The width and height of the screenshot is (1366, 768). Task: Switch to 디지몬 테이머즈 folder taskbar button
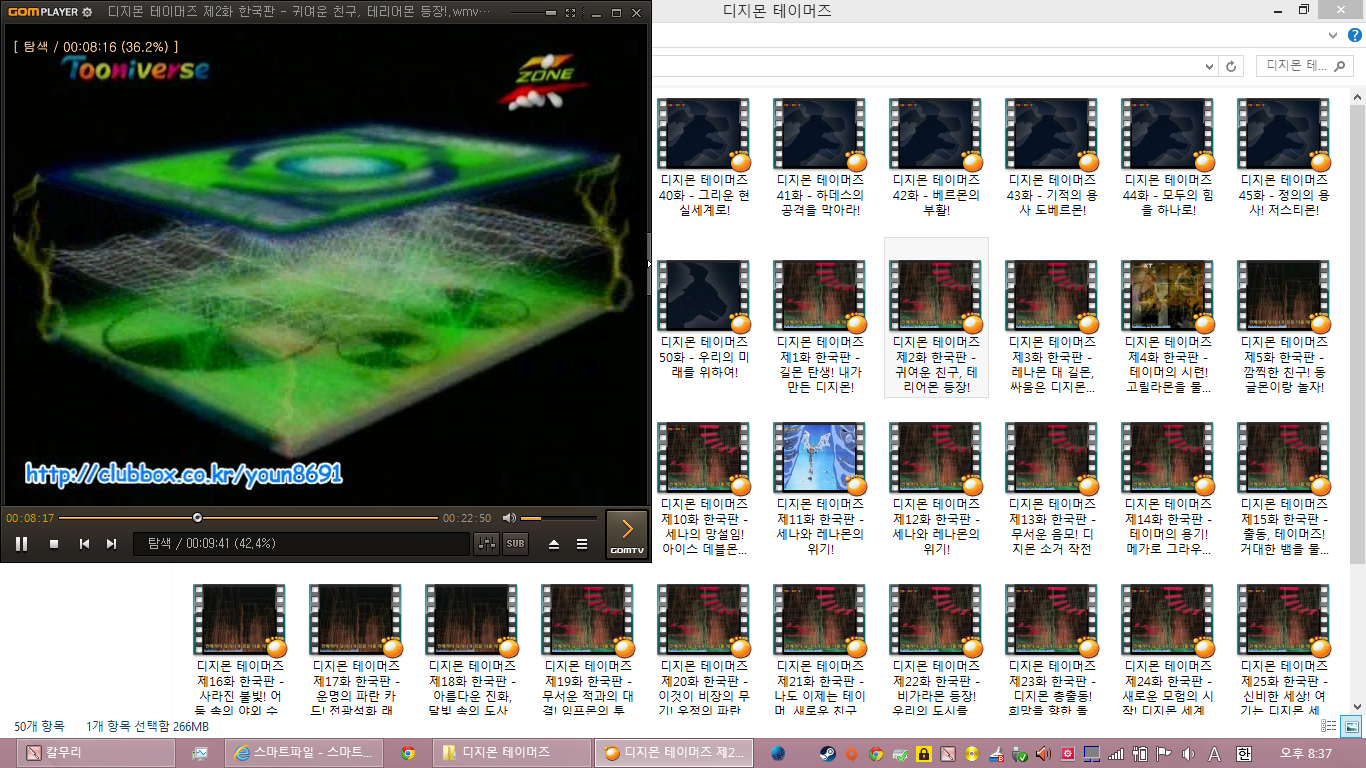tap(514, 753)
